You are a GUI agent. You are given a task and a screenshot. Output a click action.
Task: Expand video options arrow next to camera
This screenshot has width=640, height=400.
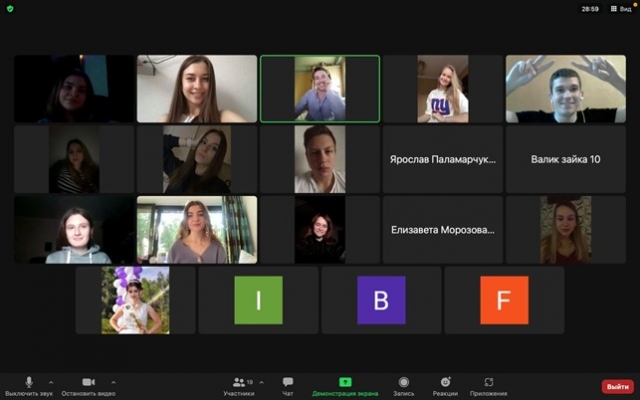point(113,382)
